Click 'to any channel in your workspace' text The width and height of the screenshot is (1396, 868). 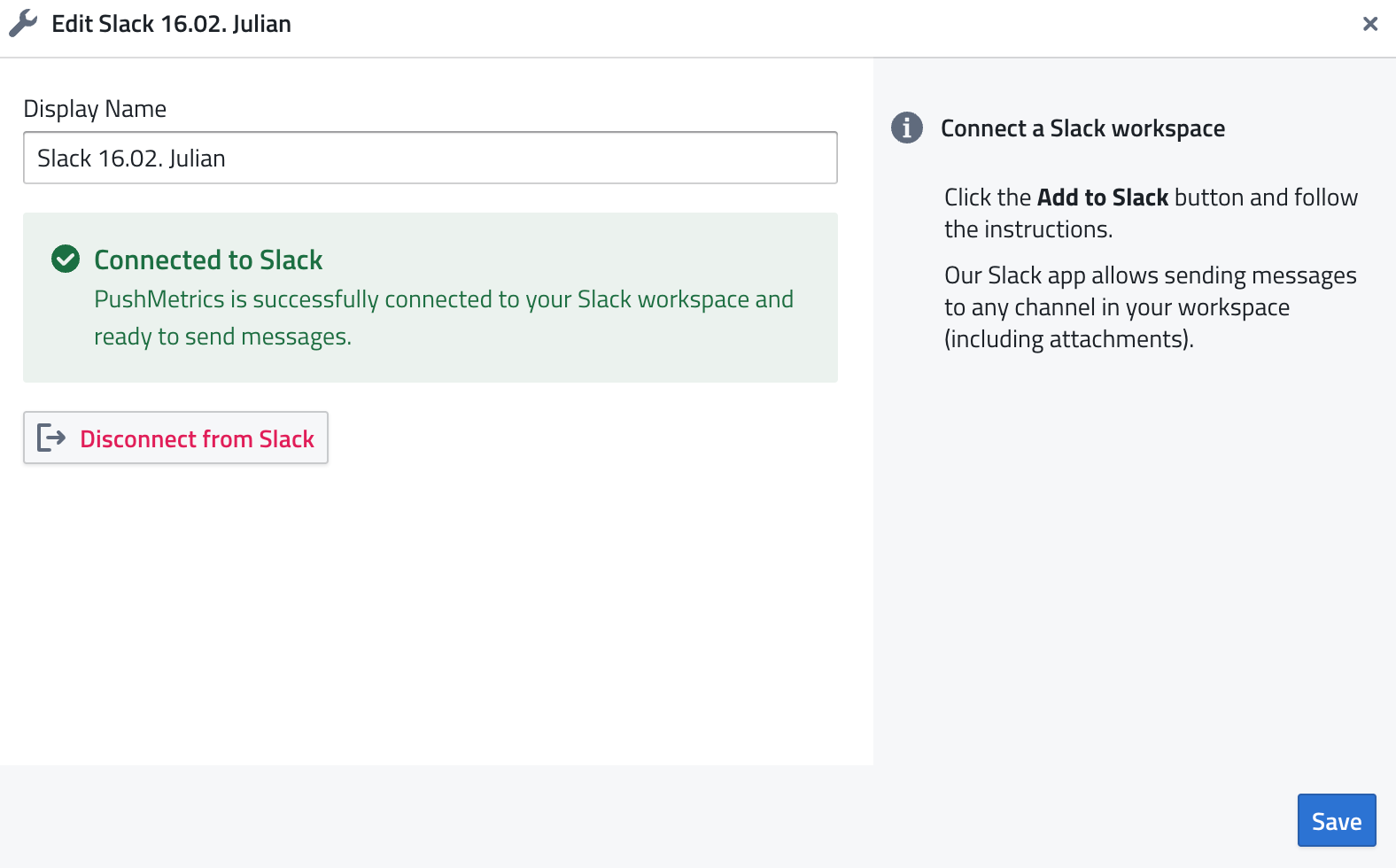point(1116,307)
